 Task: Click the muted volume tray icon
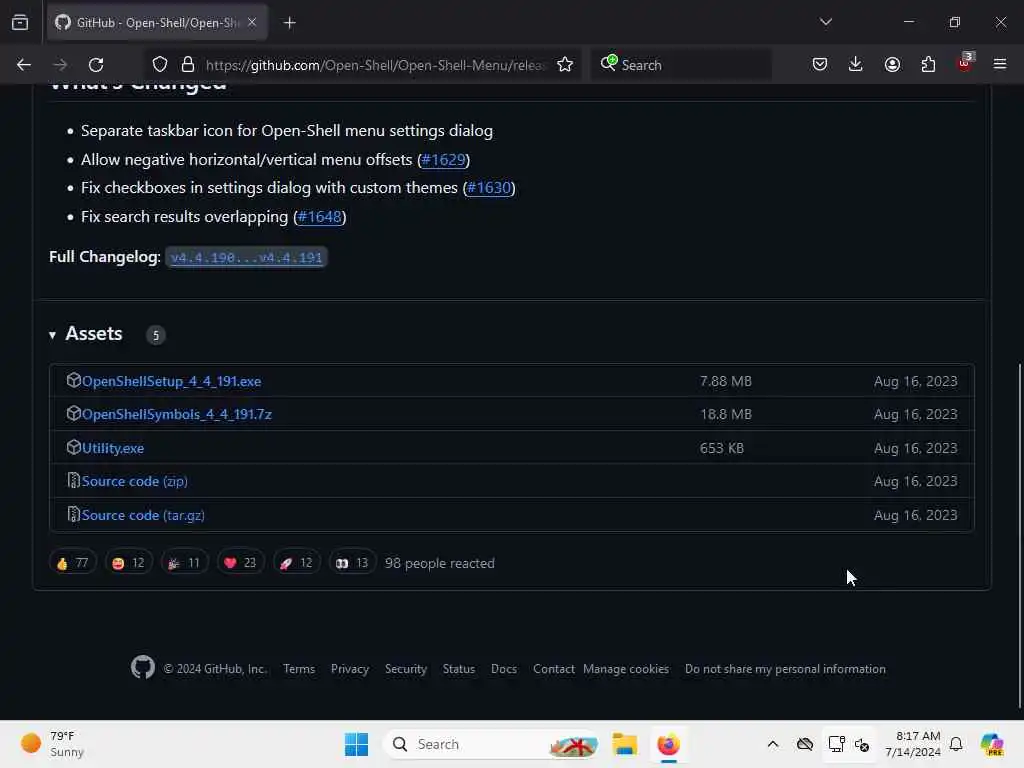click(861, 744)
